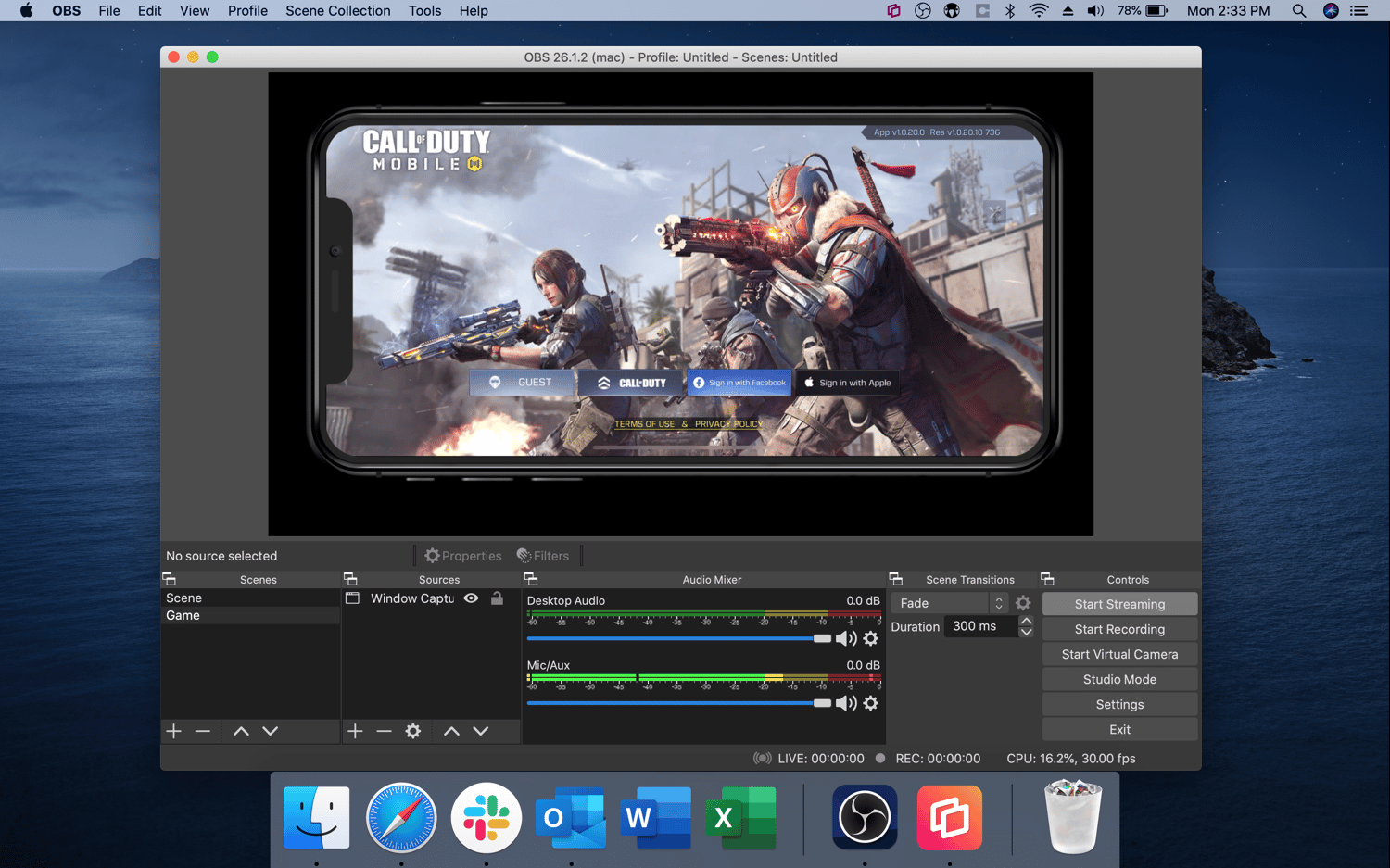Click the Start Virtual Camera button
1390x868 pixels.
(x=1118, y=653)
